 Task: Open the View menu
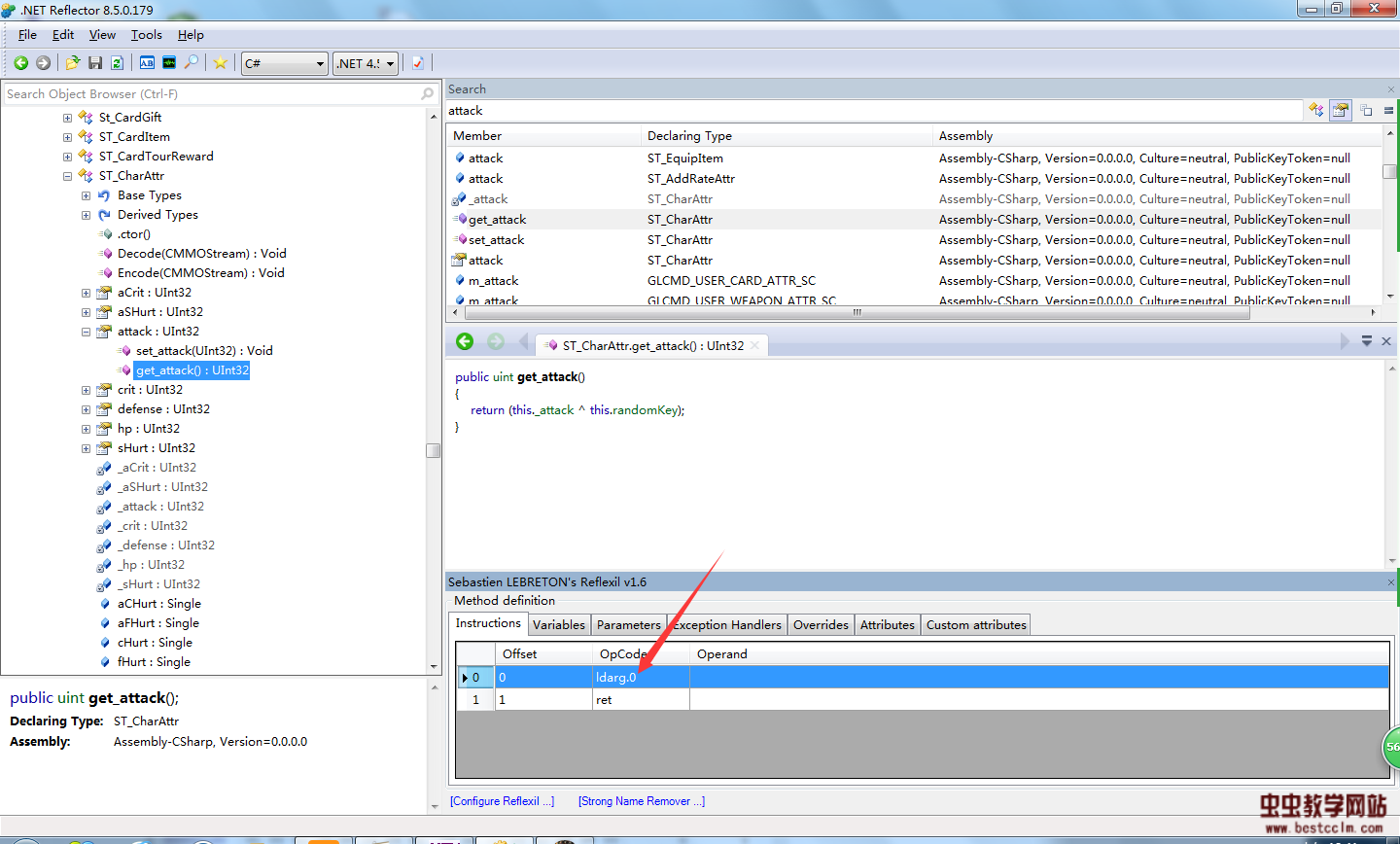point(102,35)
